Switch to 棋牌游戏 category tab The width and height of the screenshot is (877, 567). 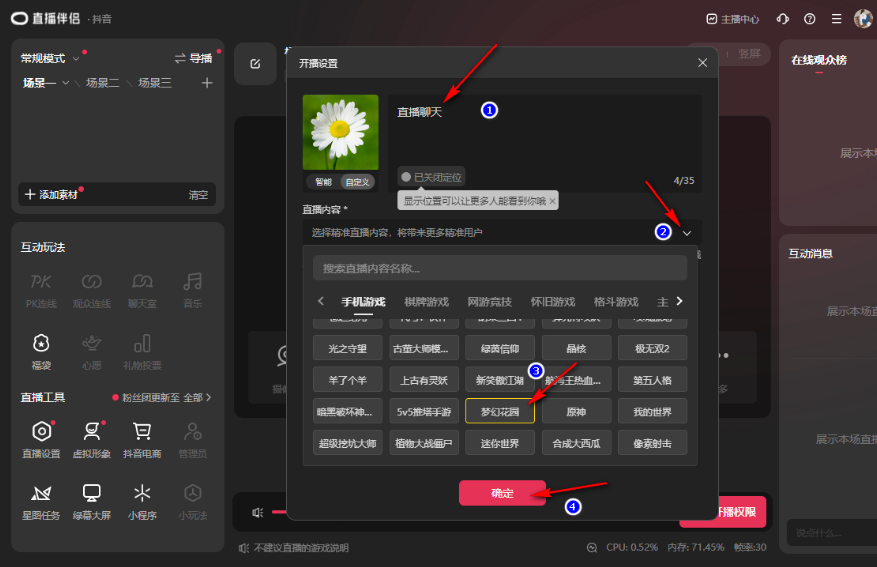click(426, 302)
